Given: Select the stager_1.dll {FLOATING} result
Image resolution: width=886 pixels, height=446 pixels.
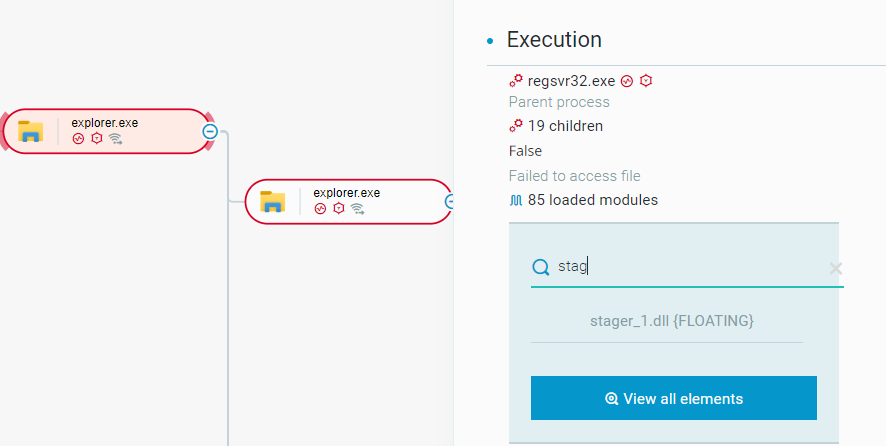Looking at the screenshot, I should pyautogui.click(x=672, y=321).
